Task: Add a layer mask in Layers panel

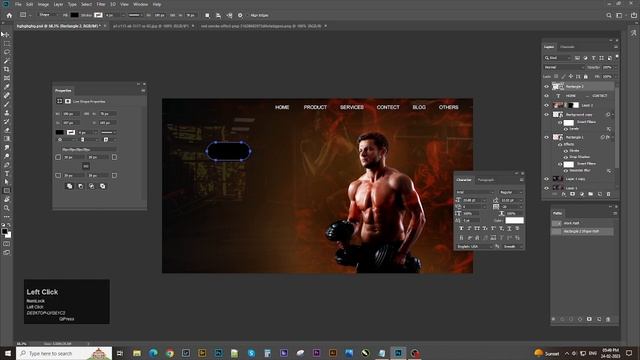Action: [x=572, y=194]
